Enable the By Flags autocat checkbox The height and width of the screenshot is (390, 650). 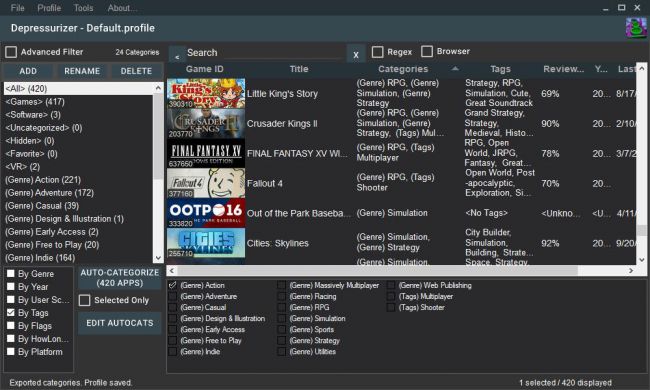pyautogui.click(x=11, y=325)
